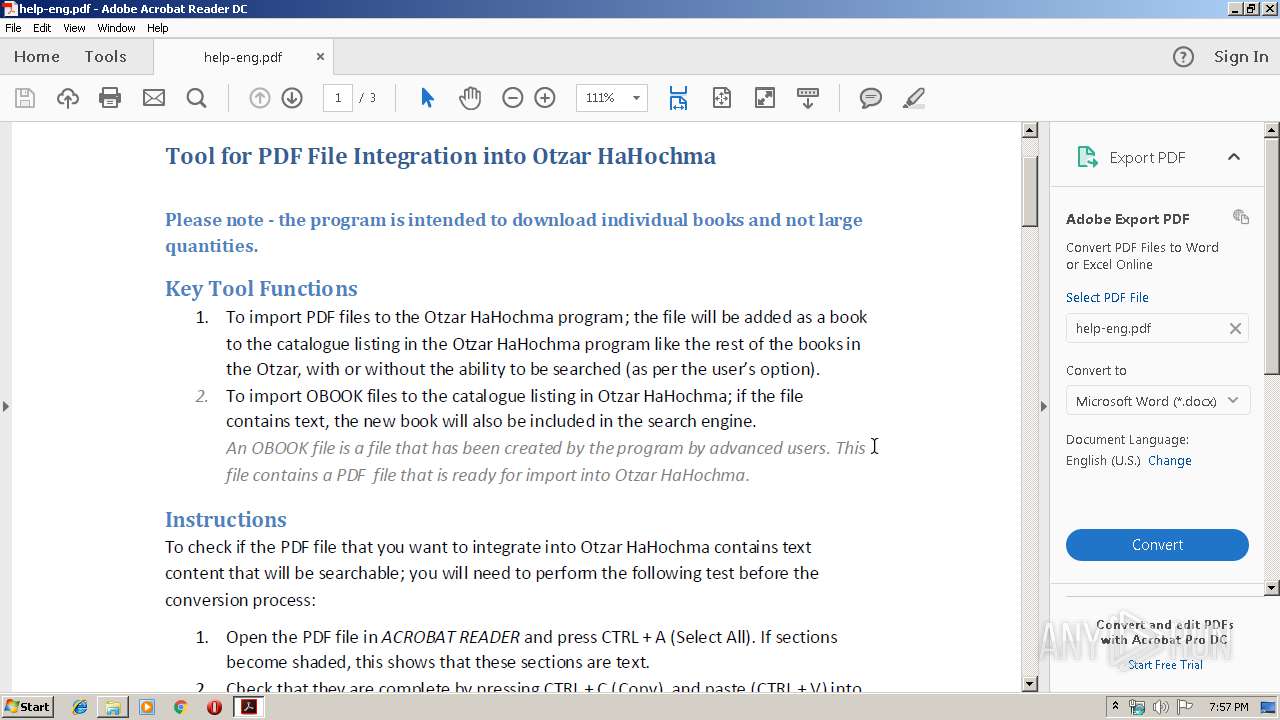Open the Find text magnifier
The image size is (1280, 720).
[196, 98]
